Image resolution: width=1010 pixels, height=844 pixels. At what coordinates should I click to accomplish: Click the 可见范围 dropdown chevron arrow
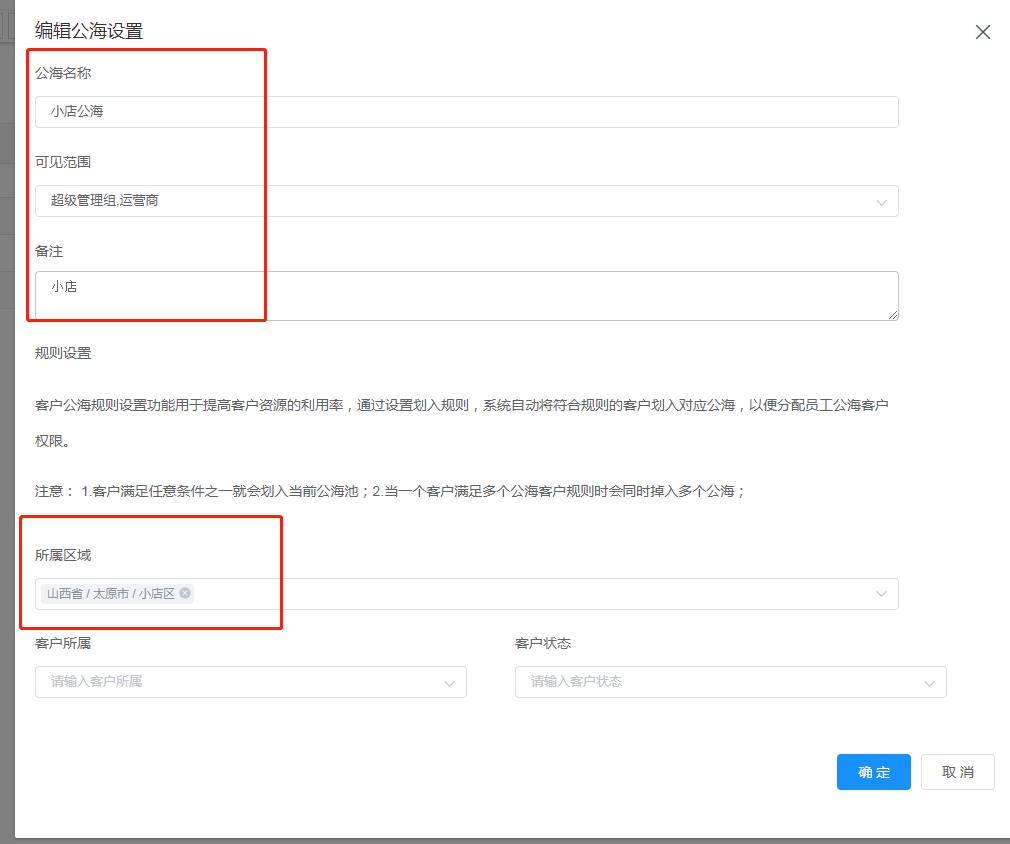(x=881, y=202)
